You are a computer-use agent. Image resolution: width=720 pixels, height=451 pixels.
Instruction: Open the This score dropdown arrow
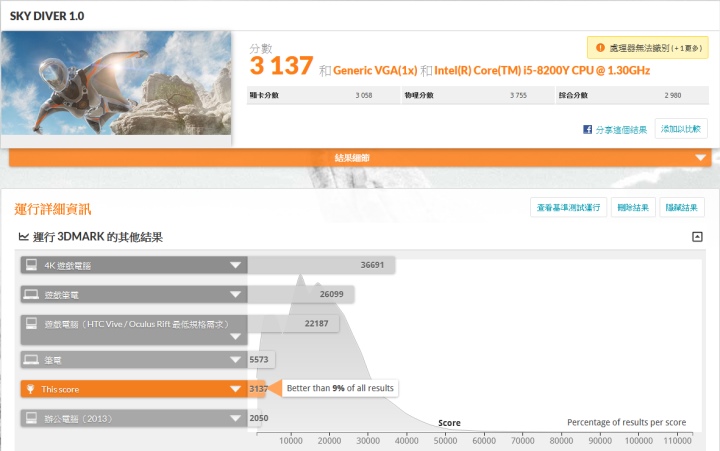click(236, 389)
